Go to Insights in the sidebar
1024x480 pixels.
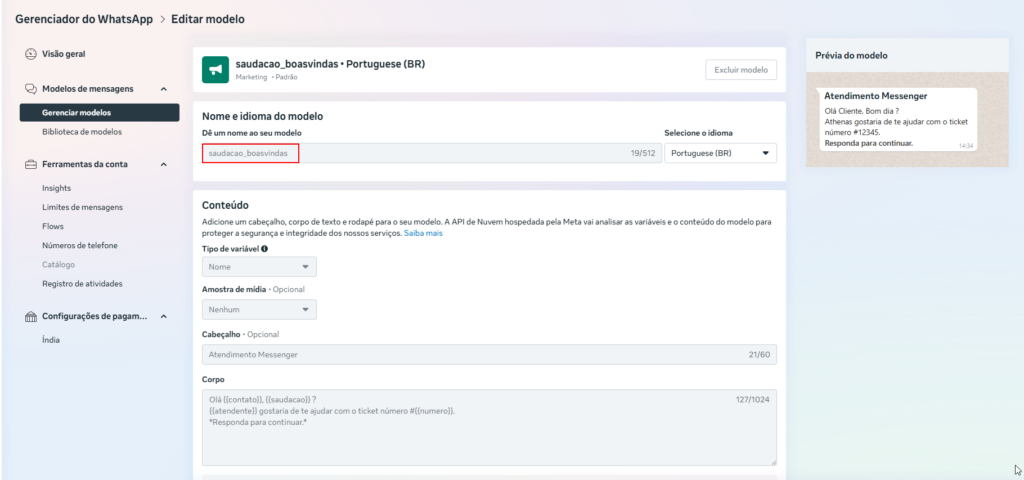coord(56,188)
